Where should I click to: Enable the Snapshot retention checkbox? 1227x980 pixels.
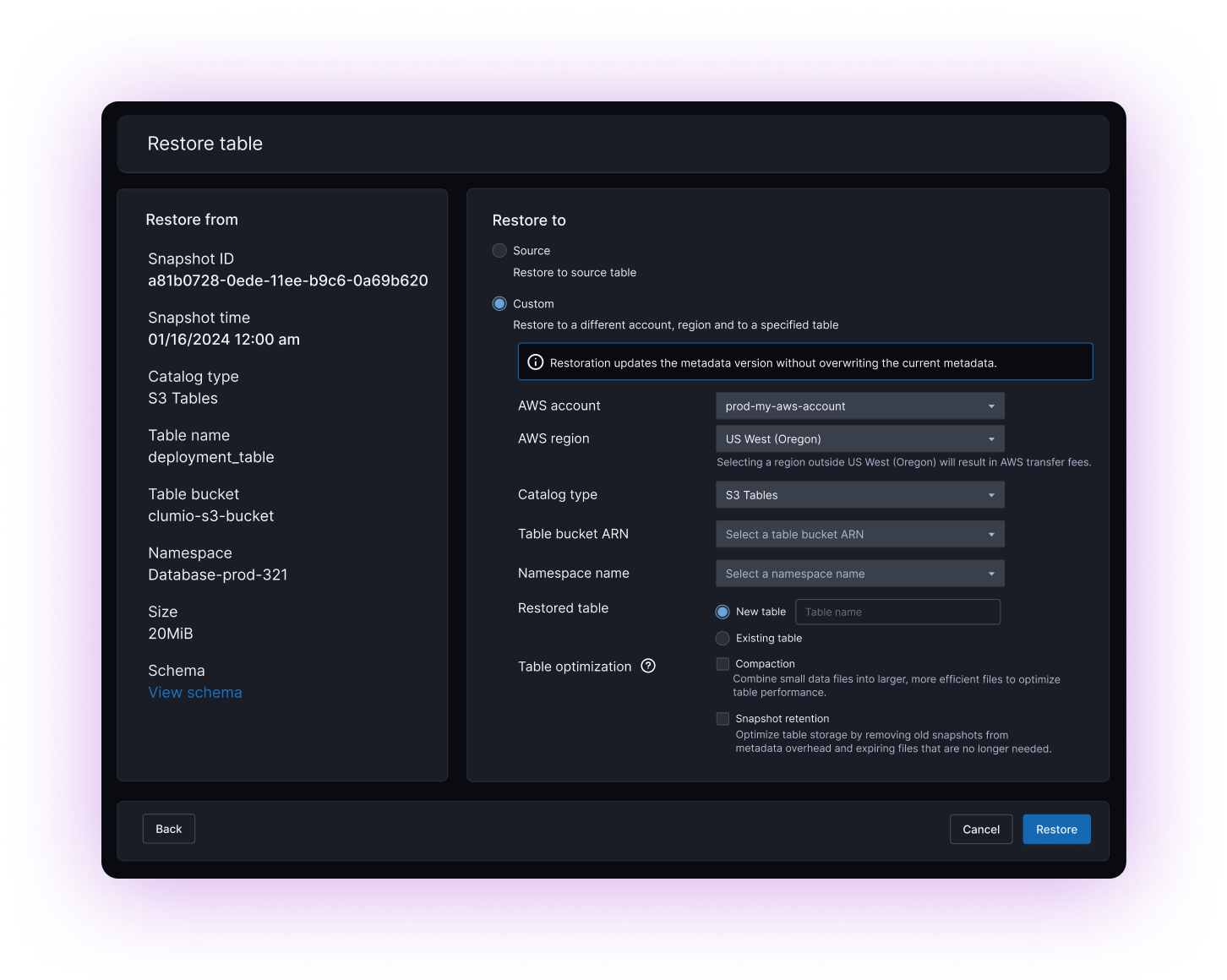(723, 719)
